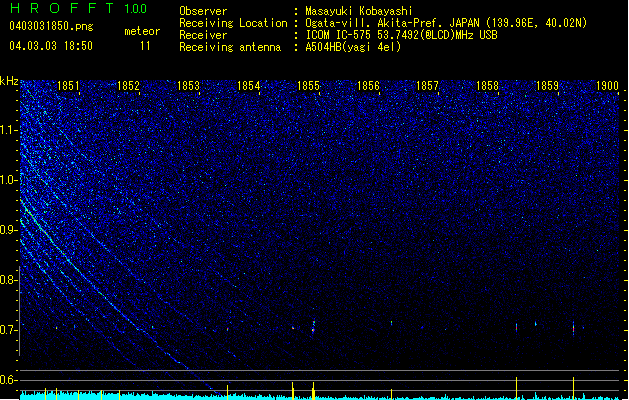629x400 pixels.
Task: Click the 1.1 kHz axis label
Action: (x=9, y=130)
